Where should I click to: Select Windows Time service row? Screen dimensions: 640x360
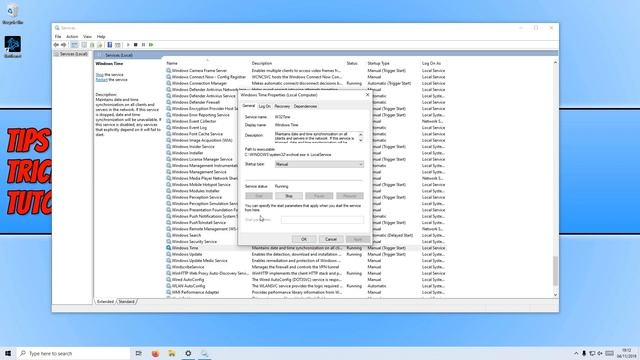306,248
